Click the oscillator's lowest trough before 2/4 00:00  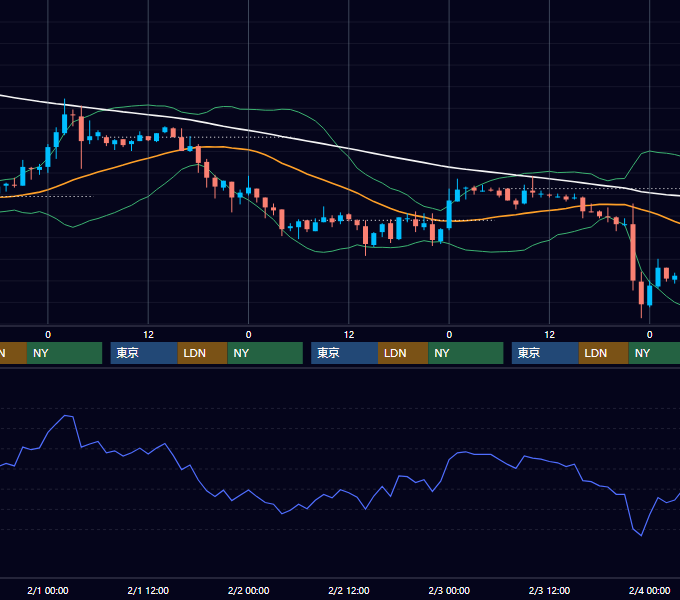tap(641, 535)
